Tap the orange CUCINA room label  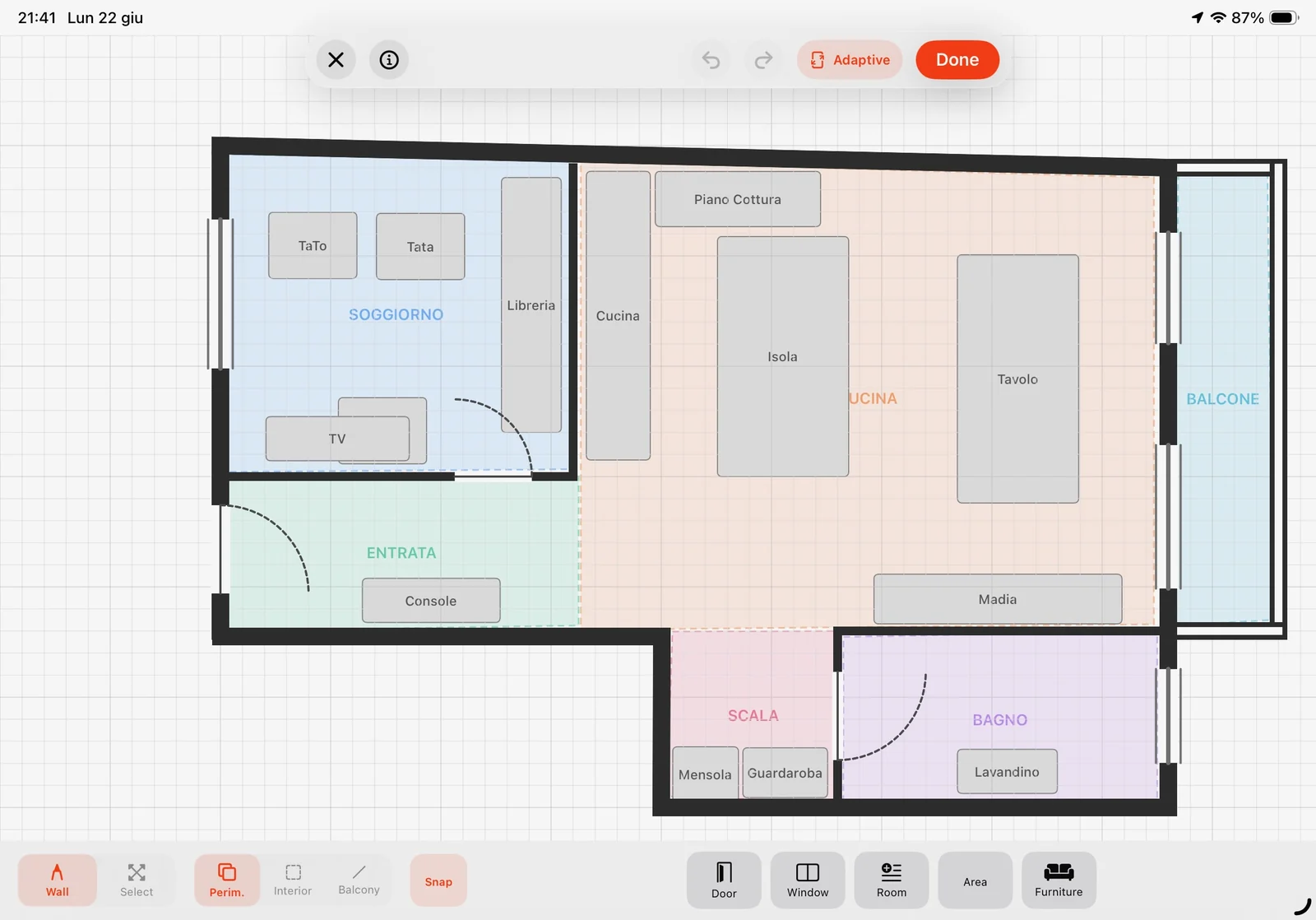[873, 398]
